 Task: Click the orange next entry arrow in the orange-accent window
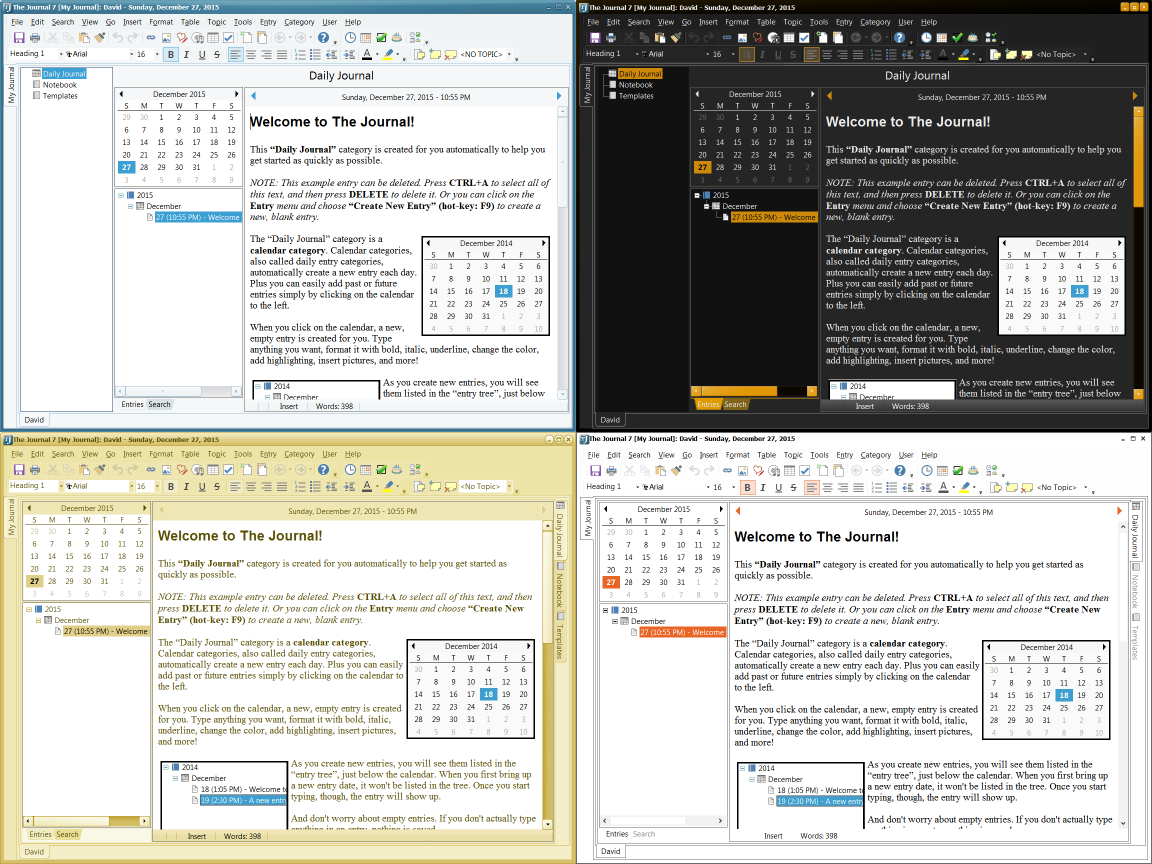[x=1119, y=511]
